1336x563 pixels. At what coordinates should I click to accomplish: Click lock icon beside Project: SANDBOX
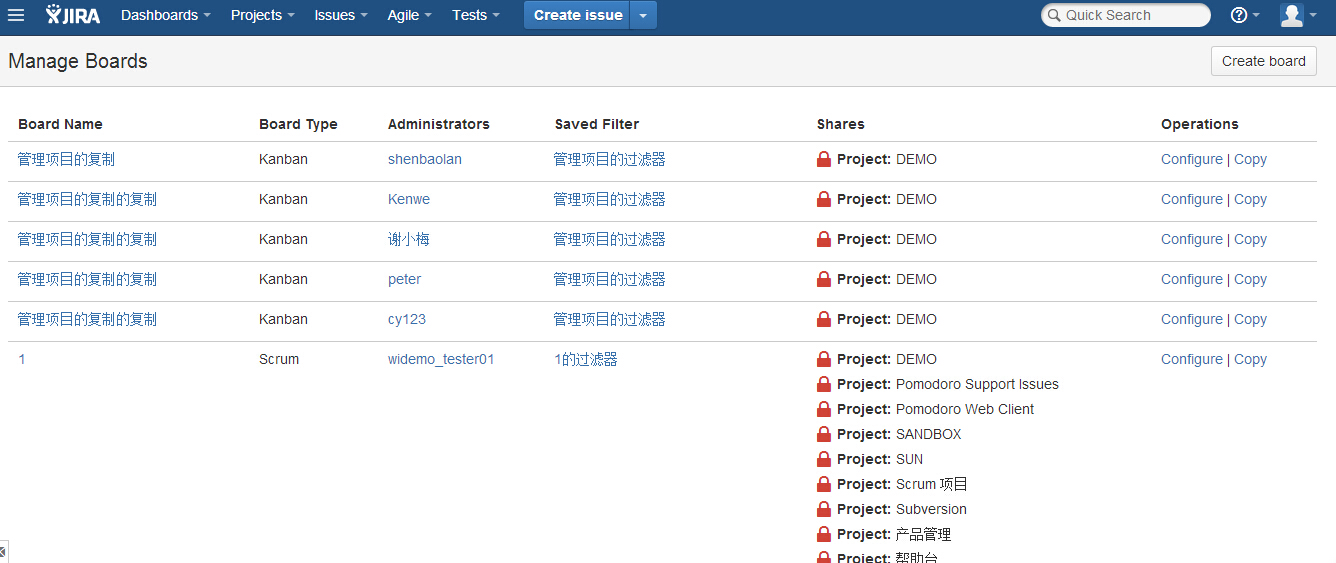(x=824, y=434)
